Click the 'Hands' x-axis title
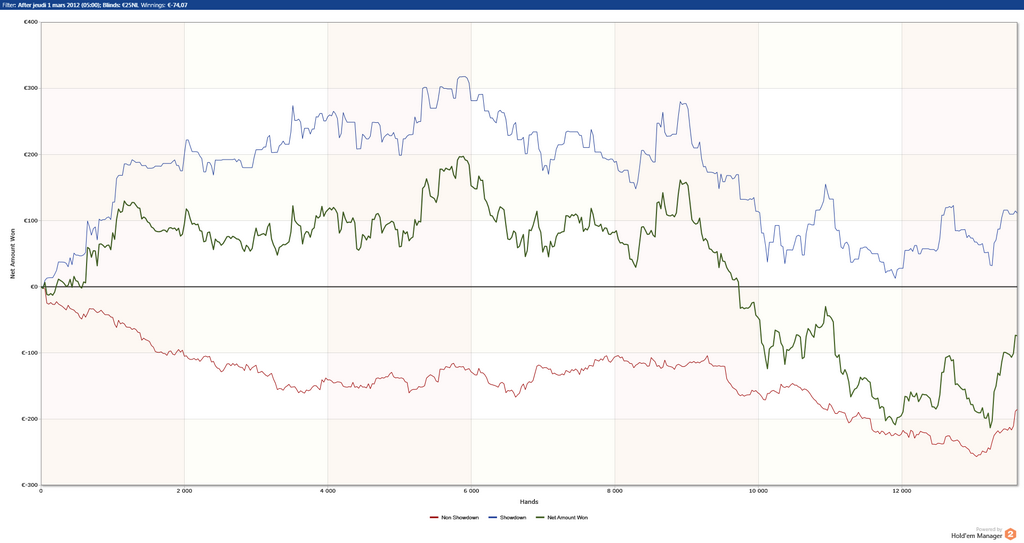 point(529,502)
